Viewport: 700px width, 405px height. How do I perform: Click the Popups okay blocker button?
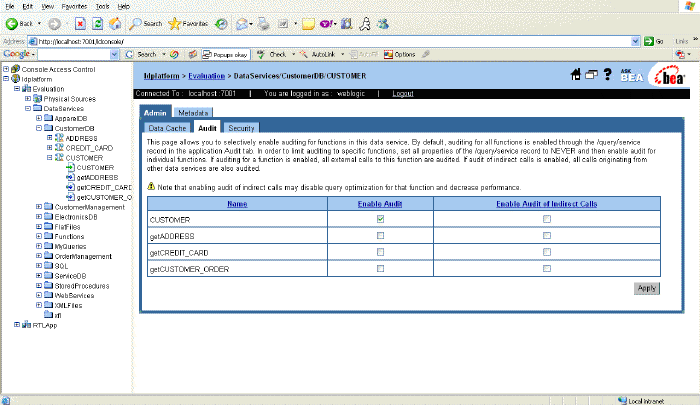click(225, 54)
